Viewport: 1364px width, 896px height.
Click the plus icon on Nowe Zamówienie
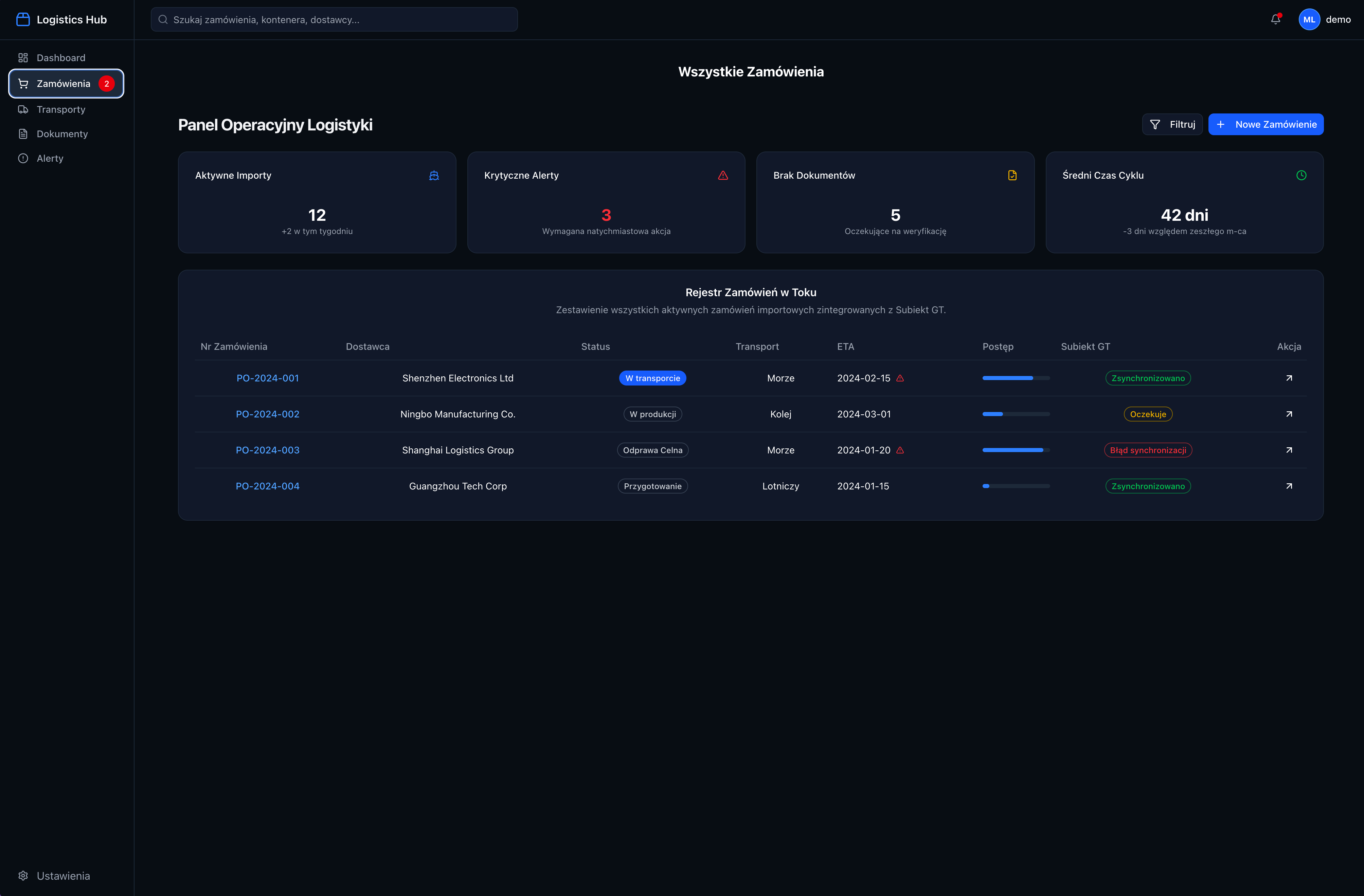point(1221,124)
